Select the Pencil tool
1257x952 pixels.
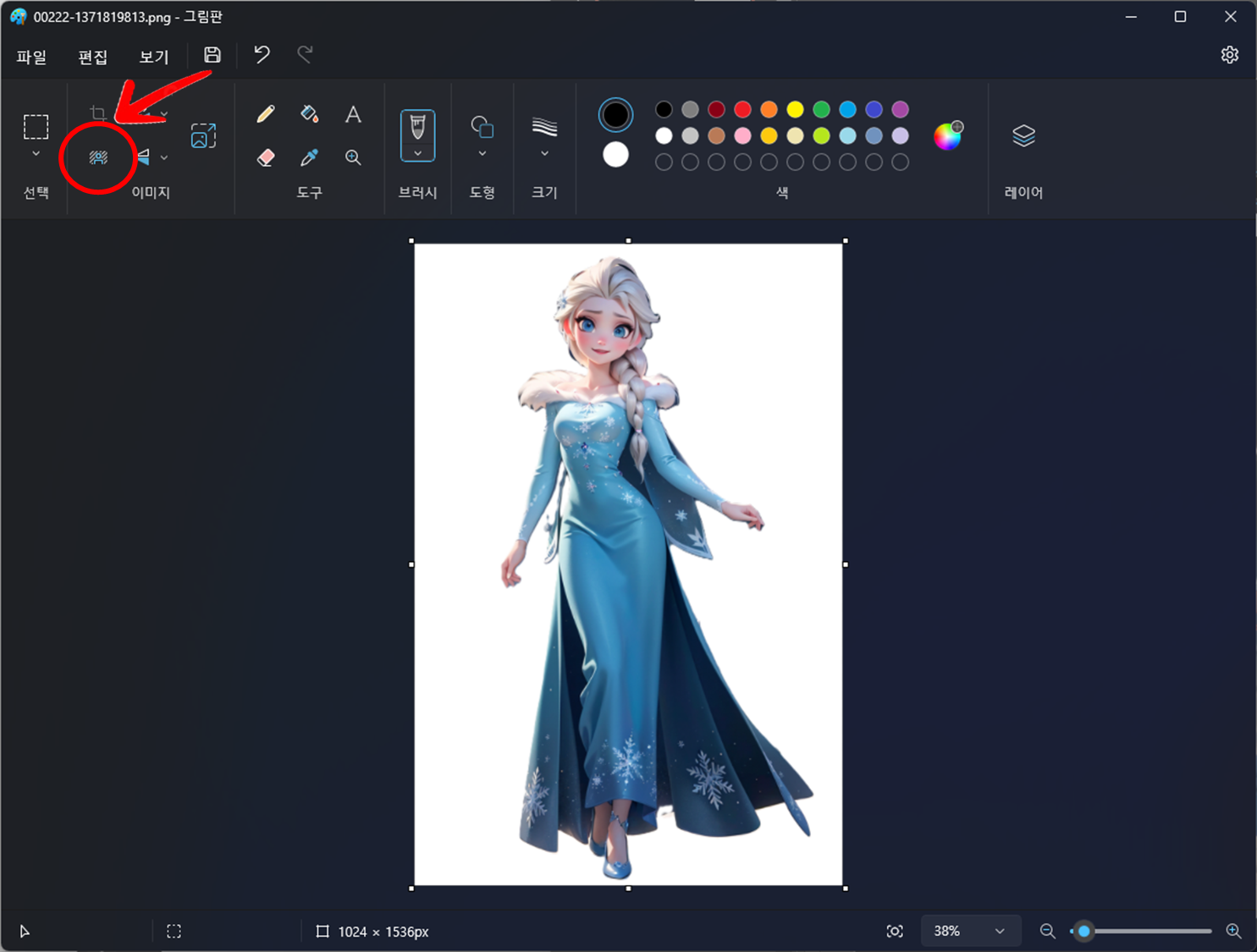(x=266, y=114)
